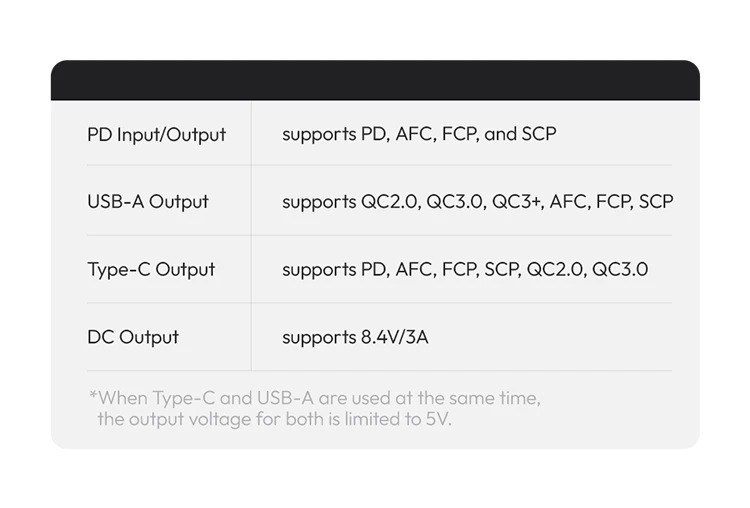Click the asterisk at the footnote start

(93, 396)
